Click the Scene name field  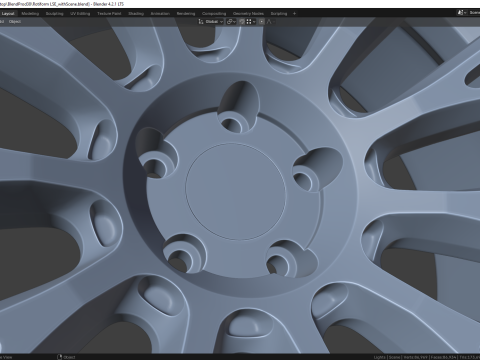474,13
